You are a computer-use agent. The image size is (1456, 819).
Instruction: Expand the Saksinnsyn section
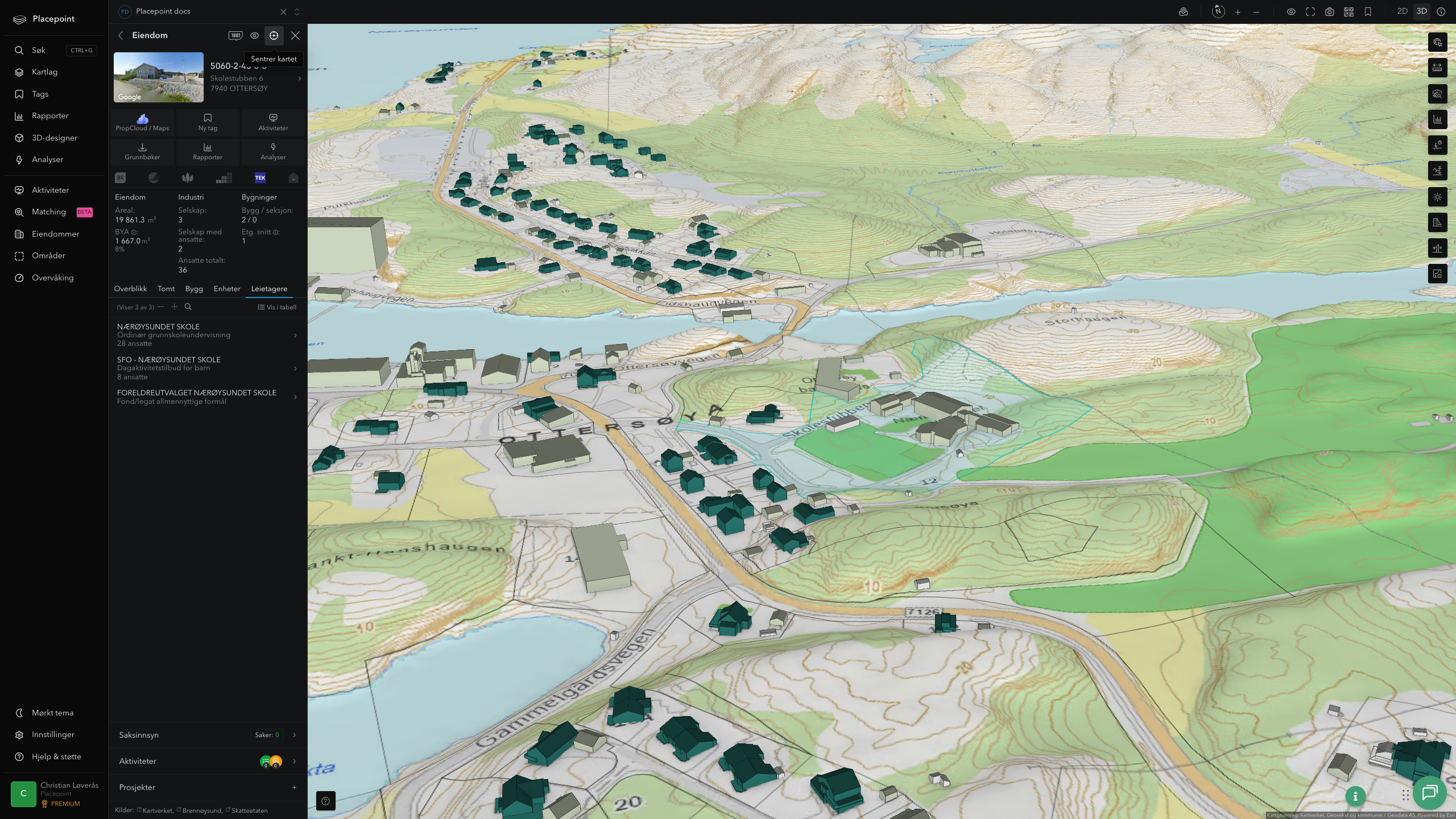[x=208, y=735]
